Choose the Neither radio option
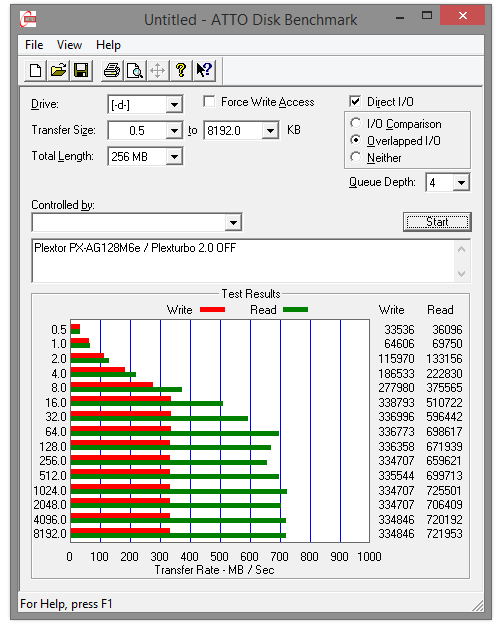499x625 pixels. 355,157
